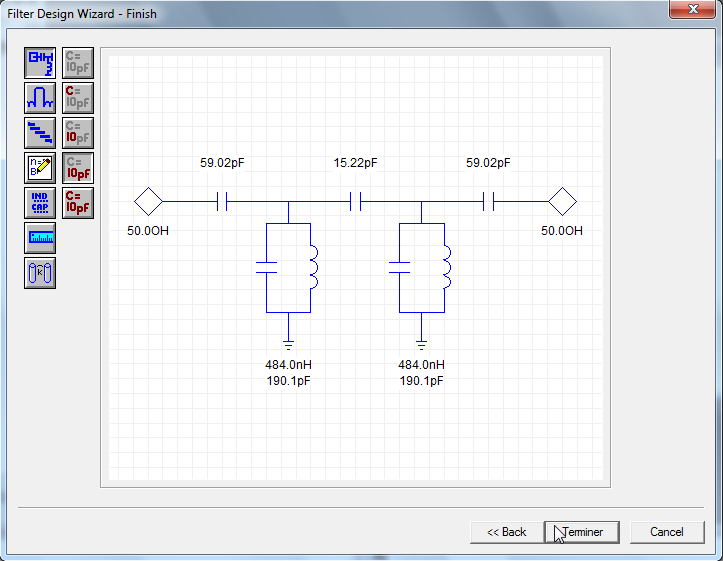723x561 pixels.
Task: Open the IND CAP component settings
Action: [40, 203]
